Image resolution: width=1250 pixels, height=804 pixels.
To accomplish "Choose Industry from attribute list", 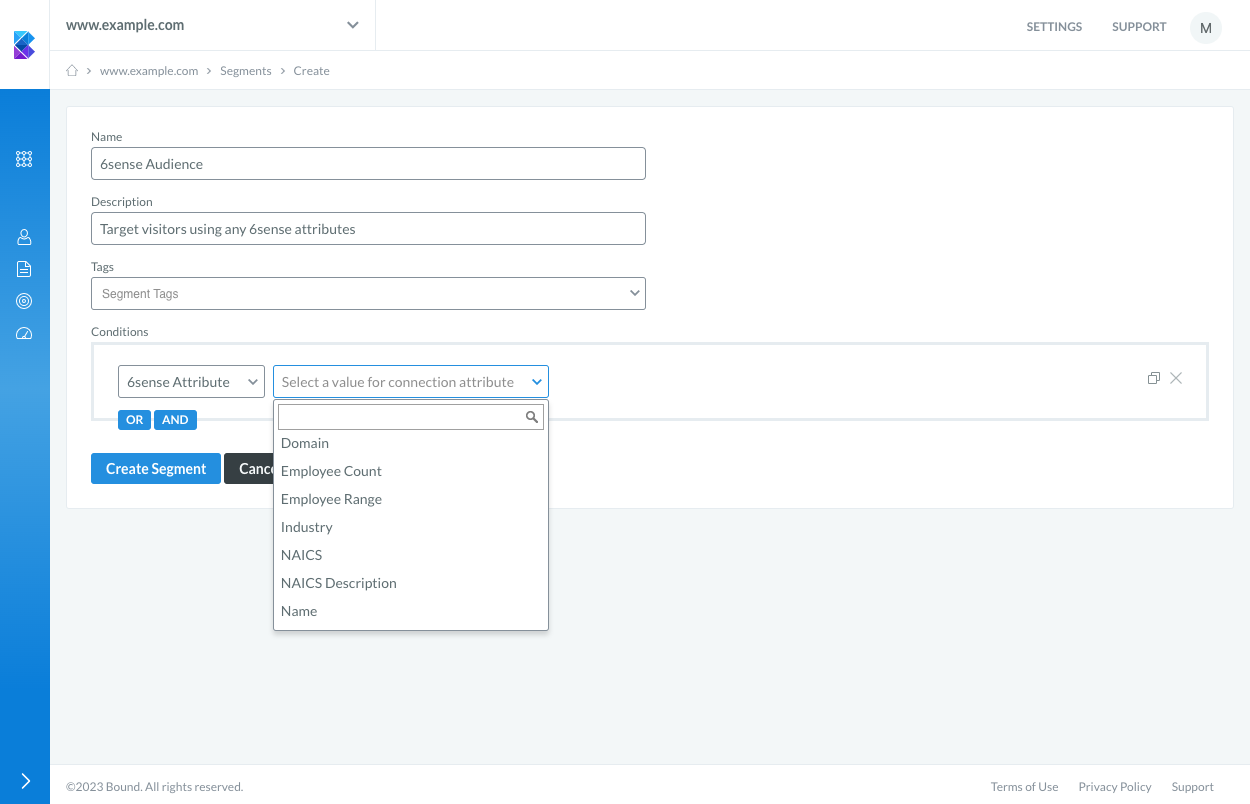I will point(411,527).
